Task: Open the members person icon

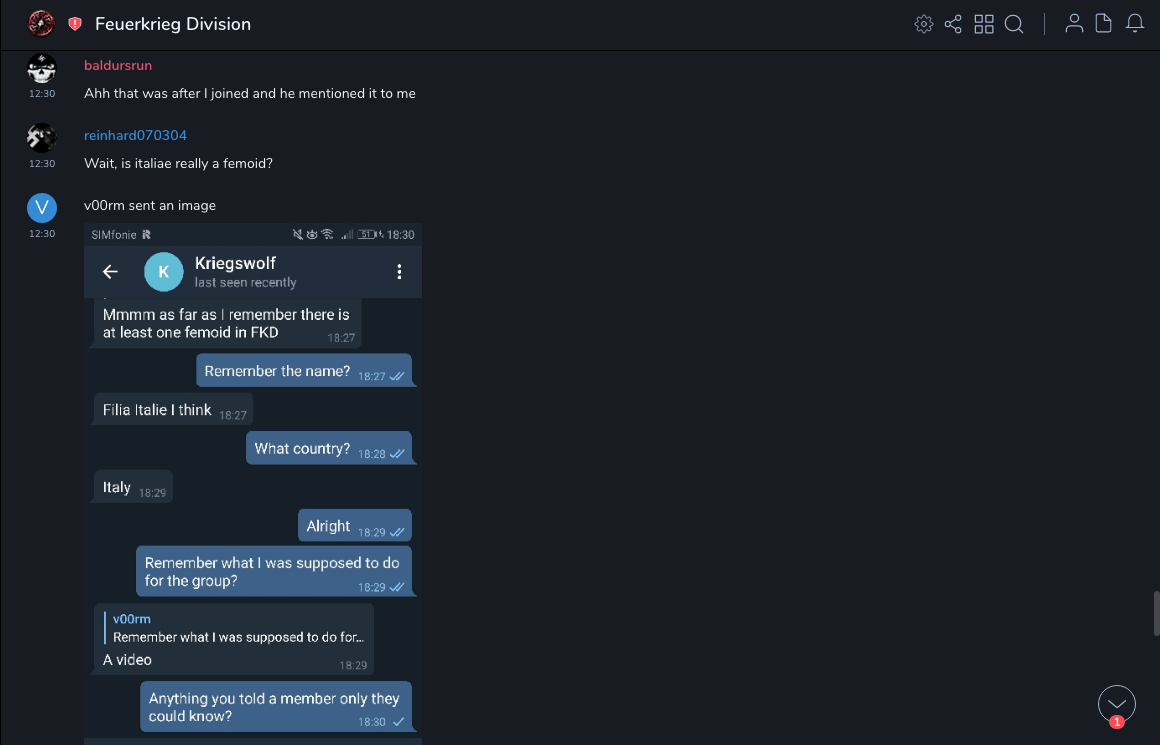Action: click(x=1074, y=24)
